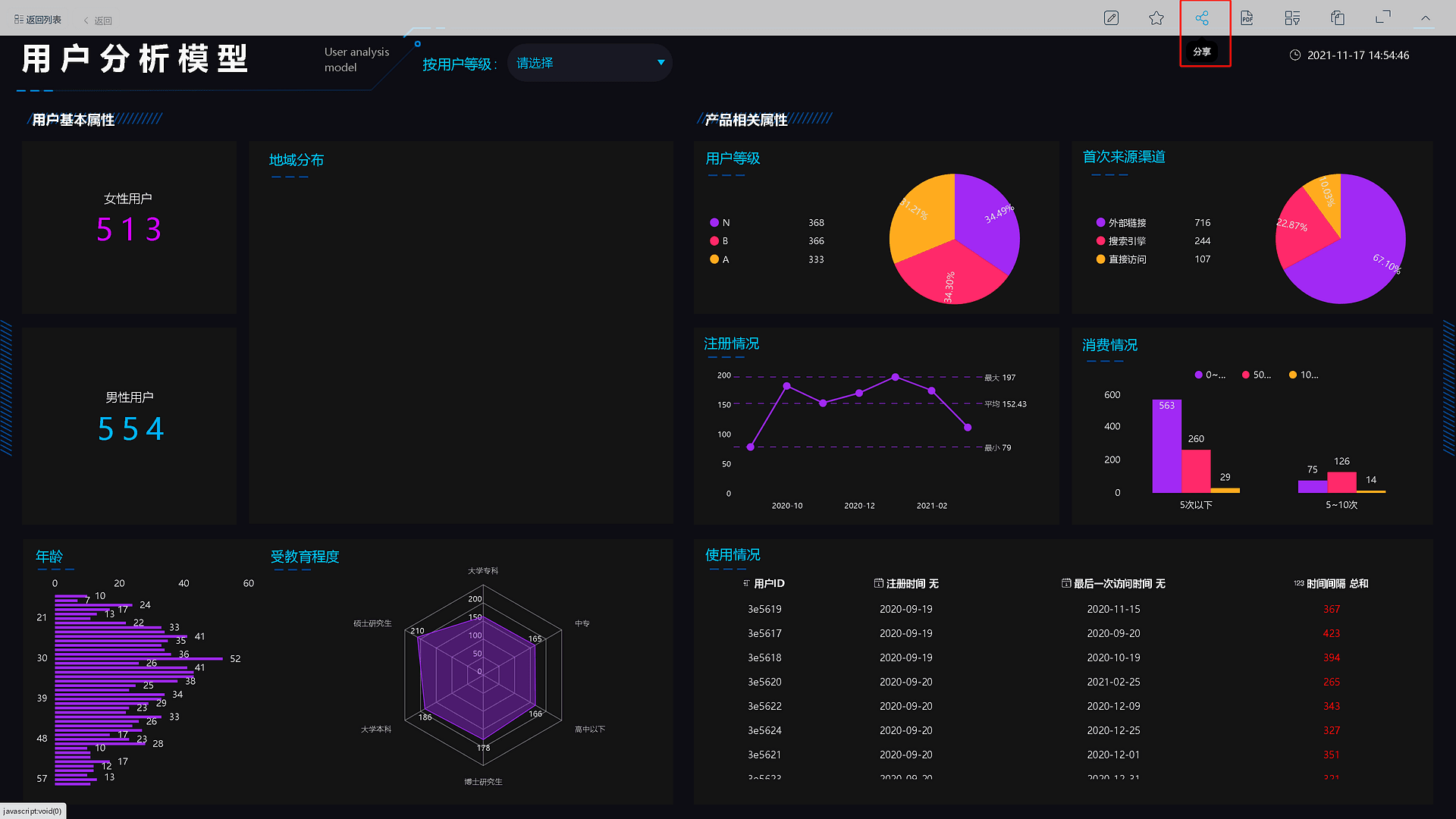
Task: Select user ID 3e5618 in table
Action: 764,657
